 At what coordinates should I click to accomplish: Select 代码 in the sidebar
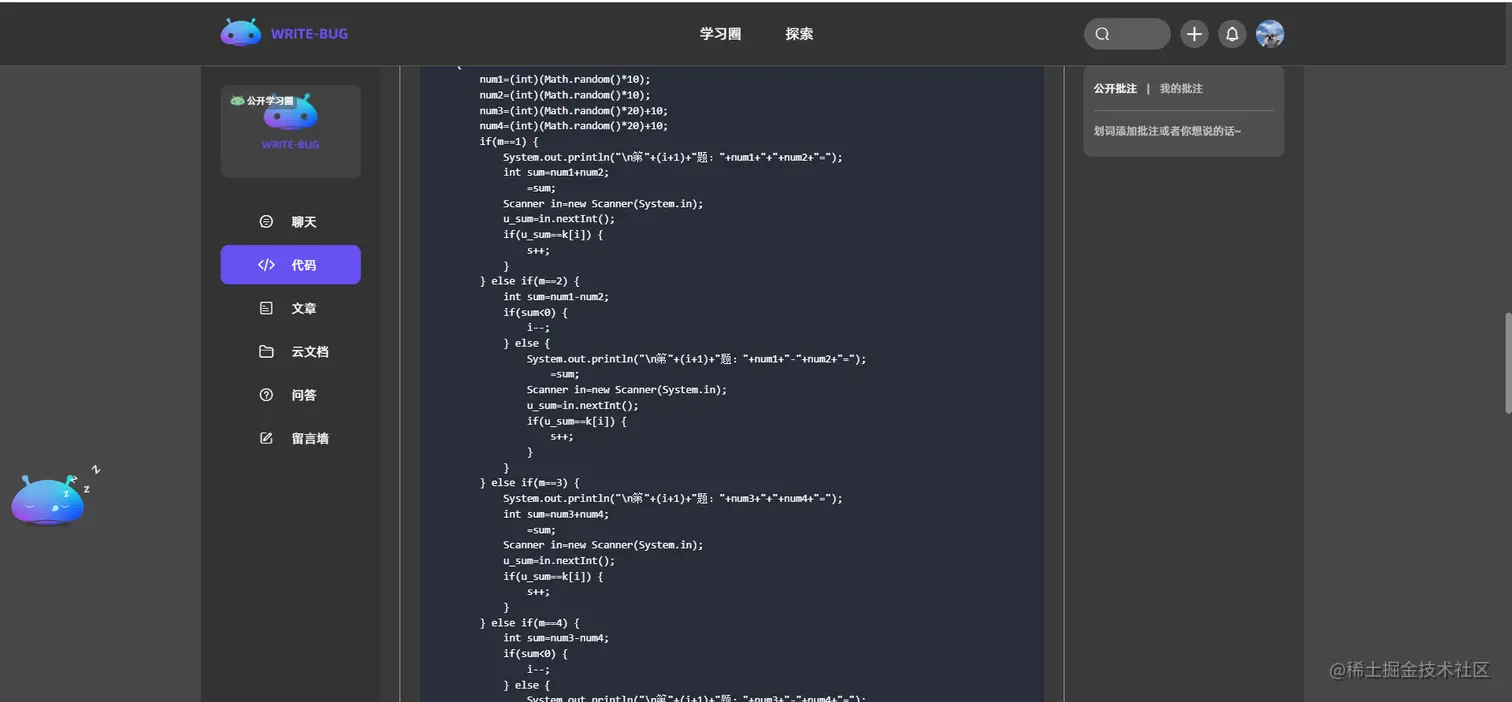290,265
